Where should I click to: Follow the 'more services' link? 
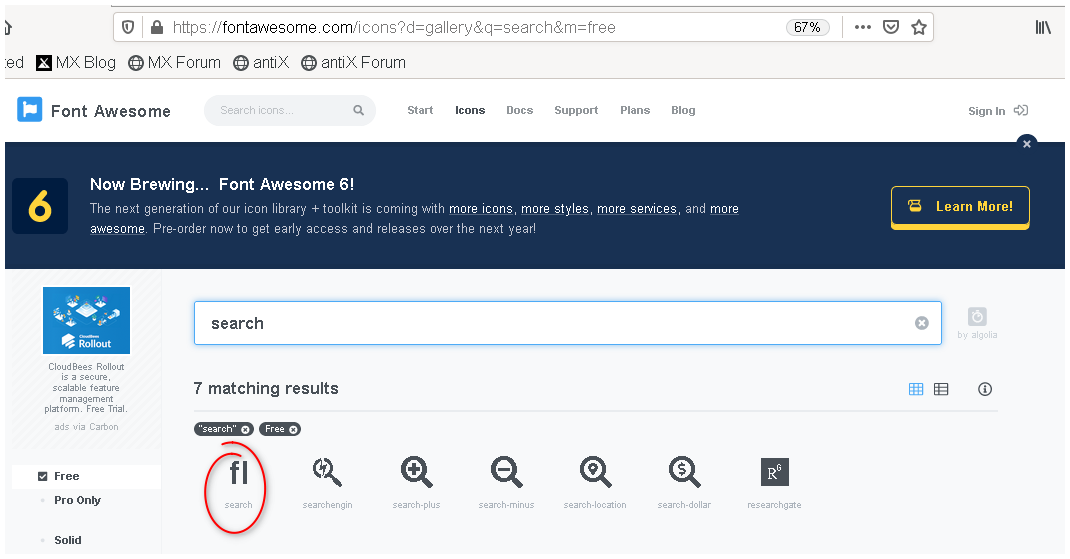[x=637, y=209]
